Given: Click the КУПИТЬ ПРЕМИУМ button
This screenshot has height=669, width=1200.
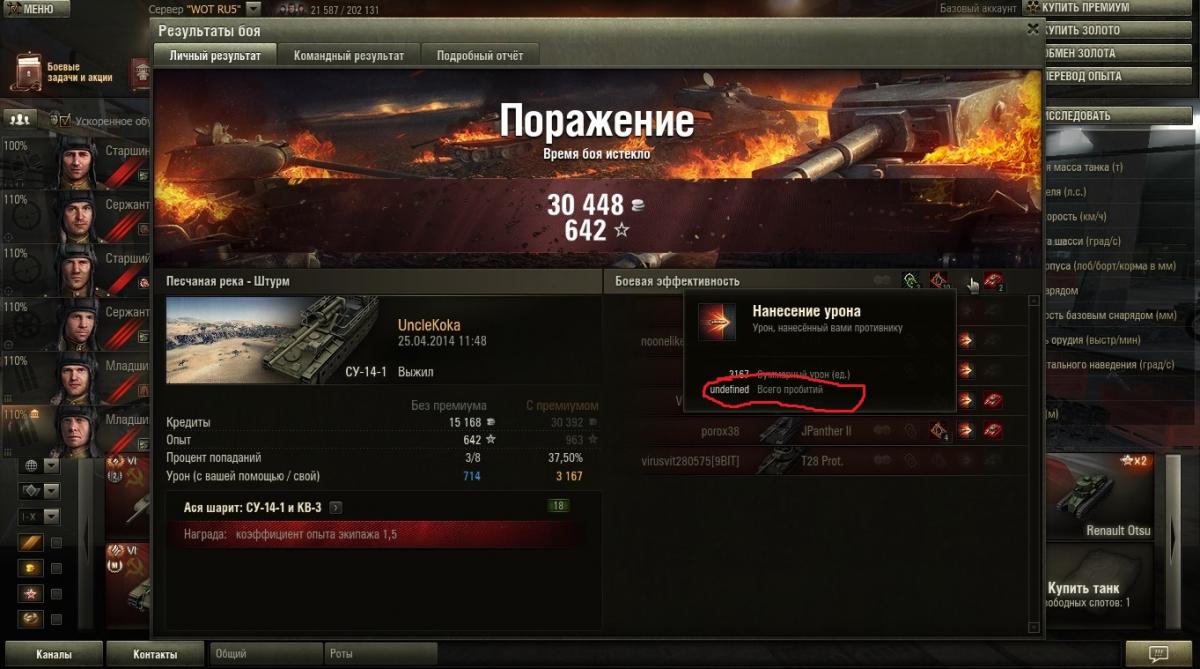Looking at the screenshot, I should (x=1081, y=8).
